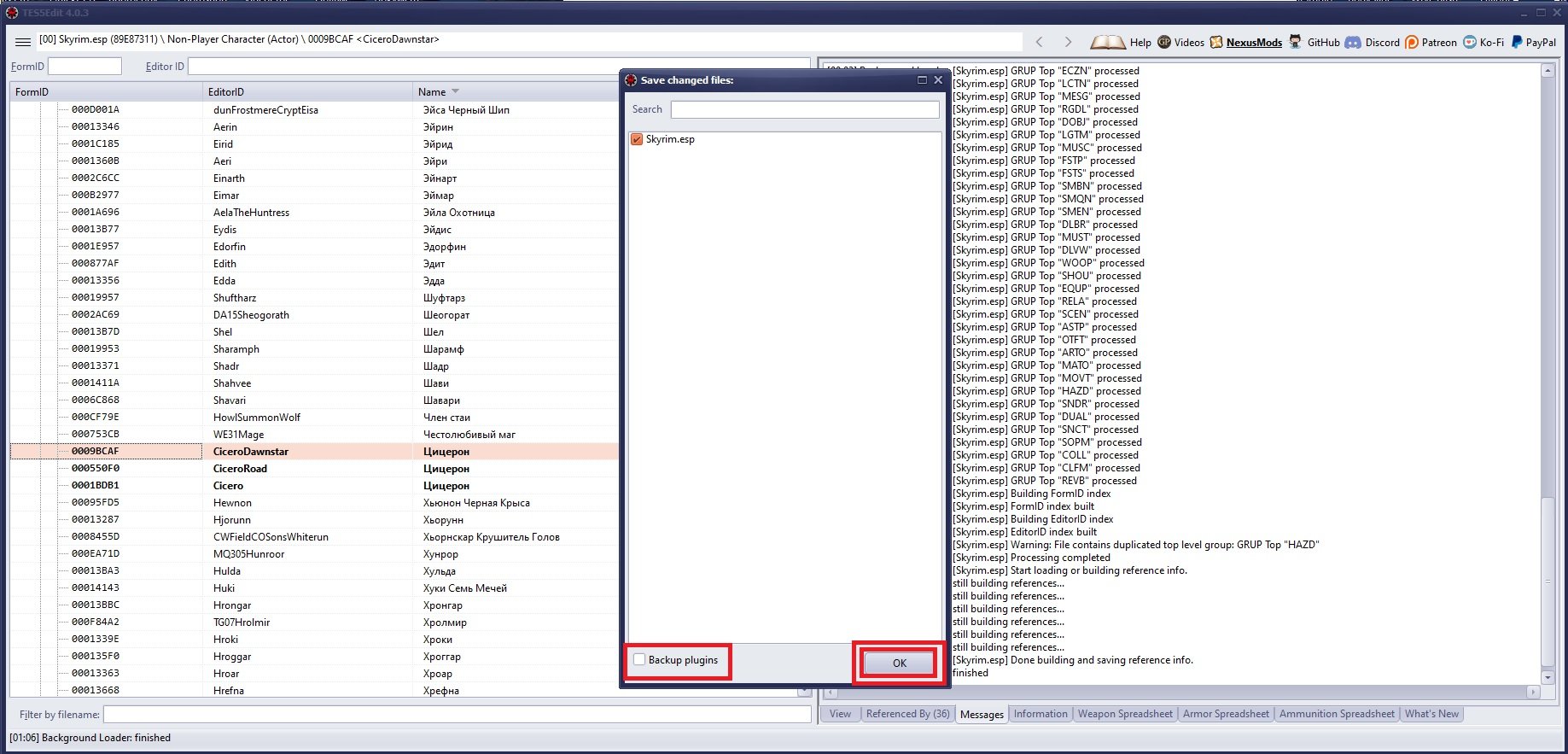Screen dimensions: 1568x754
Task: Open the Weapon Spreadsheet tab
Action: [1124, 714]
